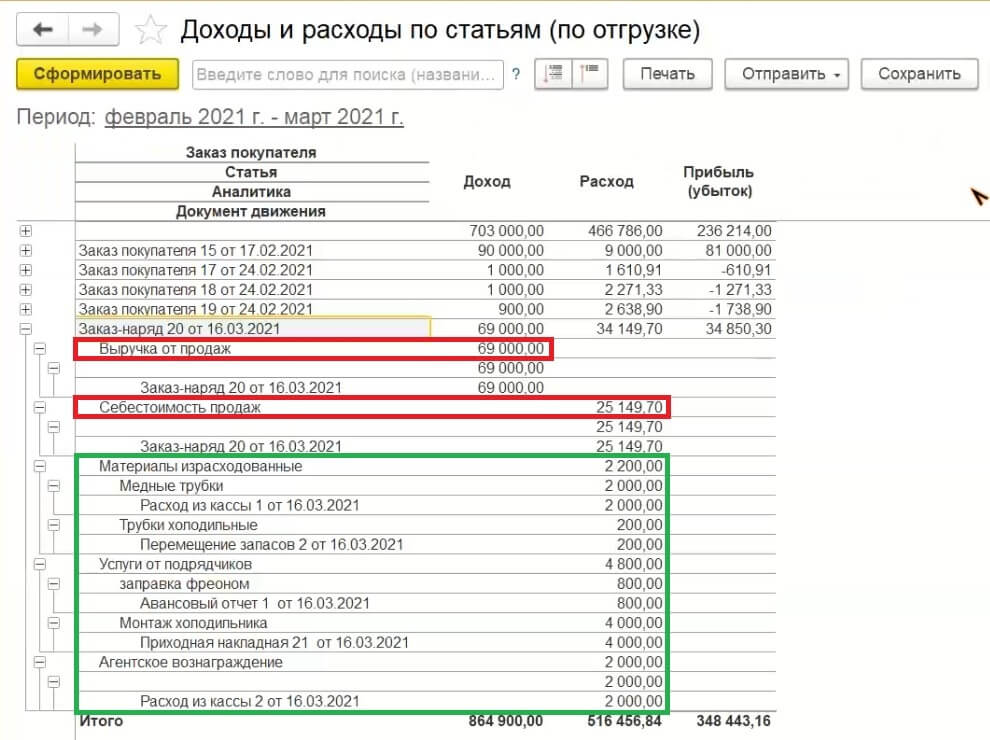Expand Заказ покупателя 17 от 24.02.2021
Viewport: 990px width, 740px height.
tap(26, 270)
